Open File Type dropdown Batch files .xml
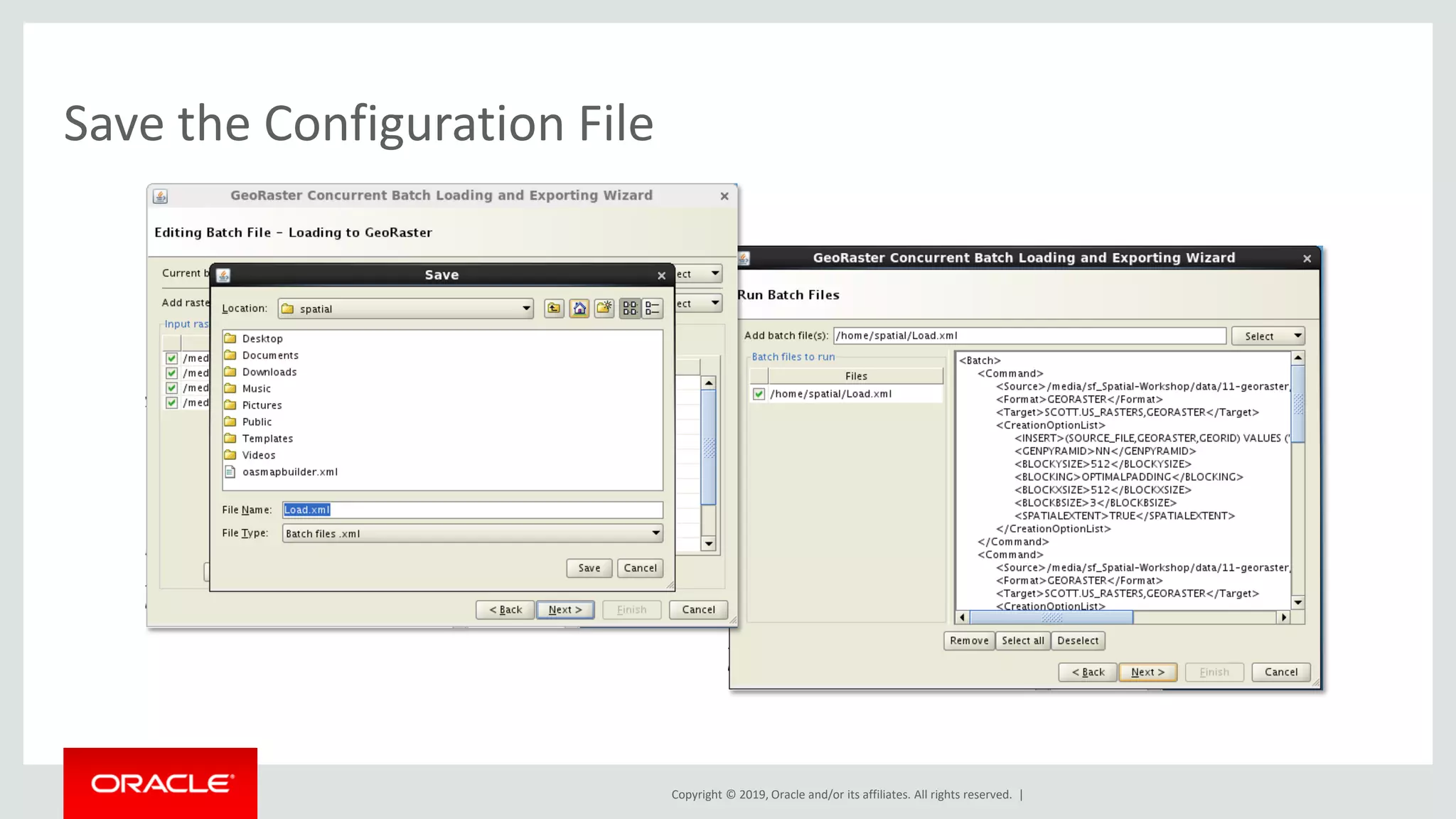1456x819 pixels. (x=473, y=533)
